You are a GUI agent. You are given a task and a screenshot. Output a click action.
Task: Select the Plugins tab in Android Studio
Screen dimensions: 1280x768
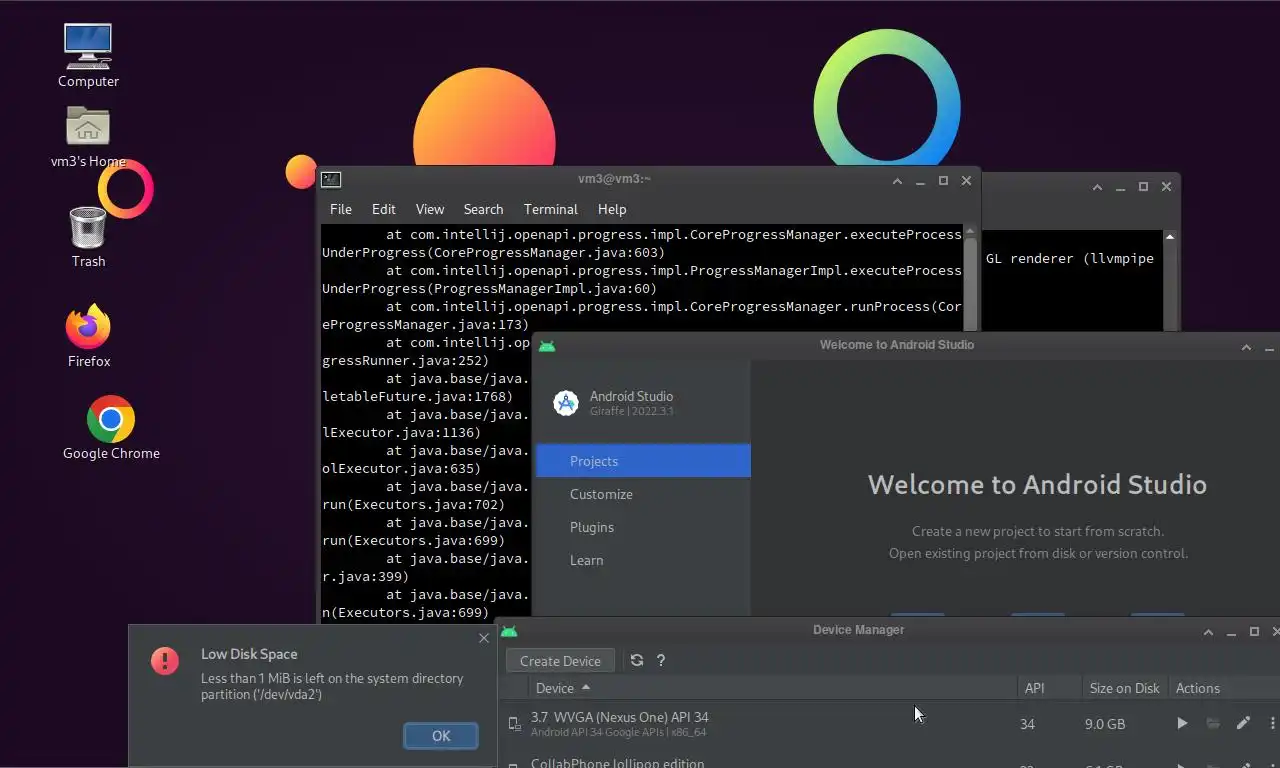643,527
